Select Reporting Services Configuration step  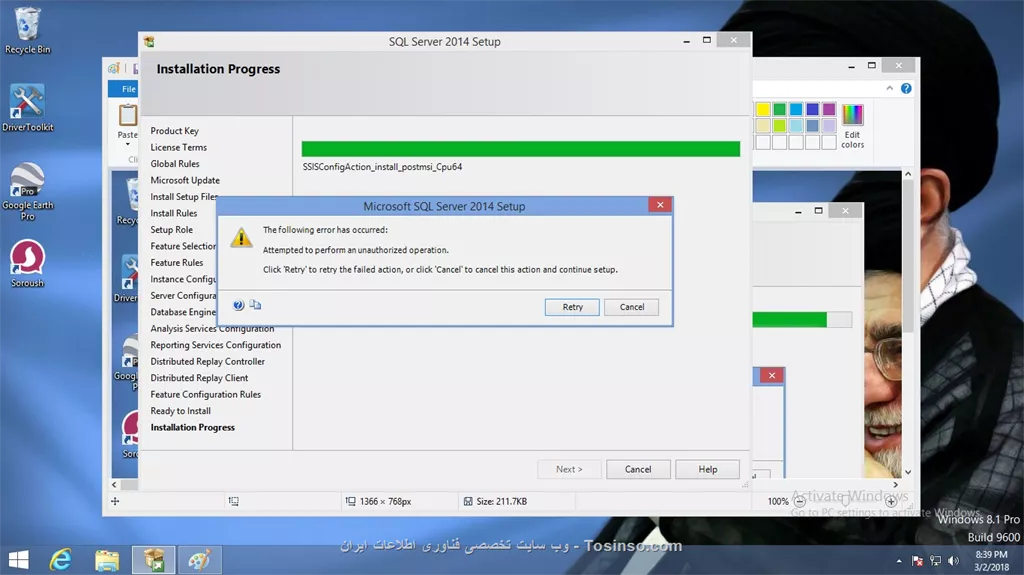pos(216,344)
